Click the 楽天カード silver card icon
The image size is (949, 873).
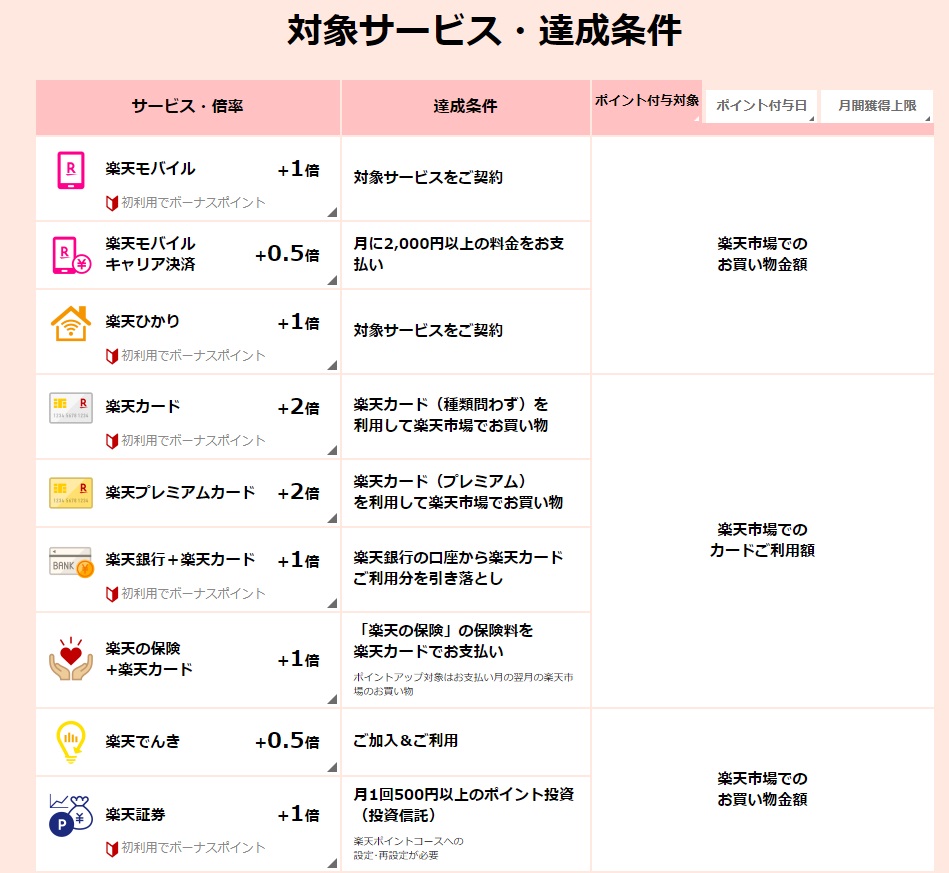click(71, 407)
